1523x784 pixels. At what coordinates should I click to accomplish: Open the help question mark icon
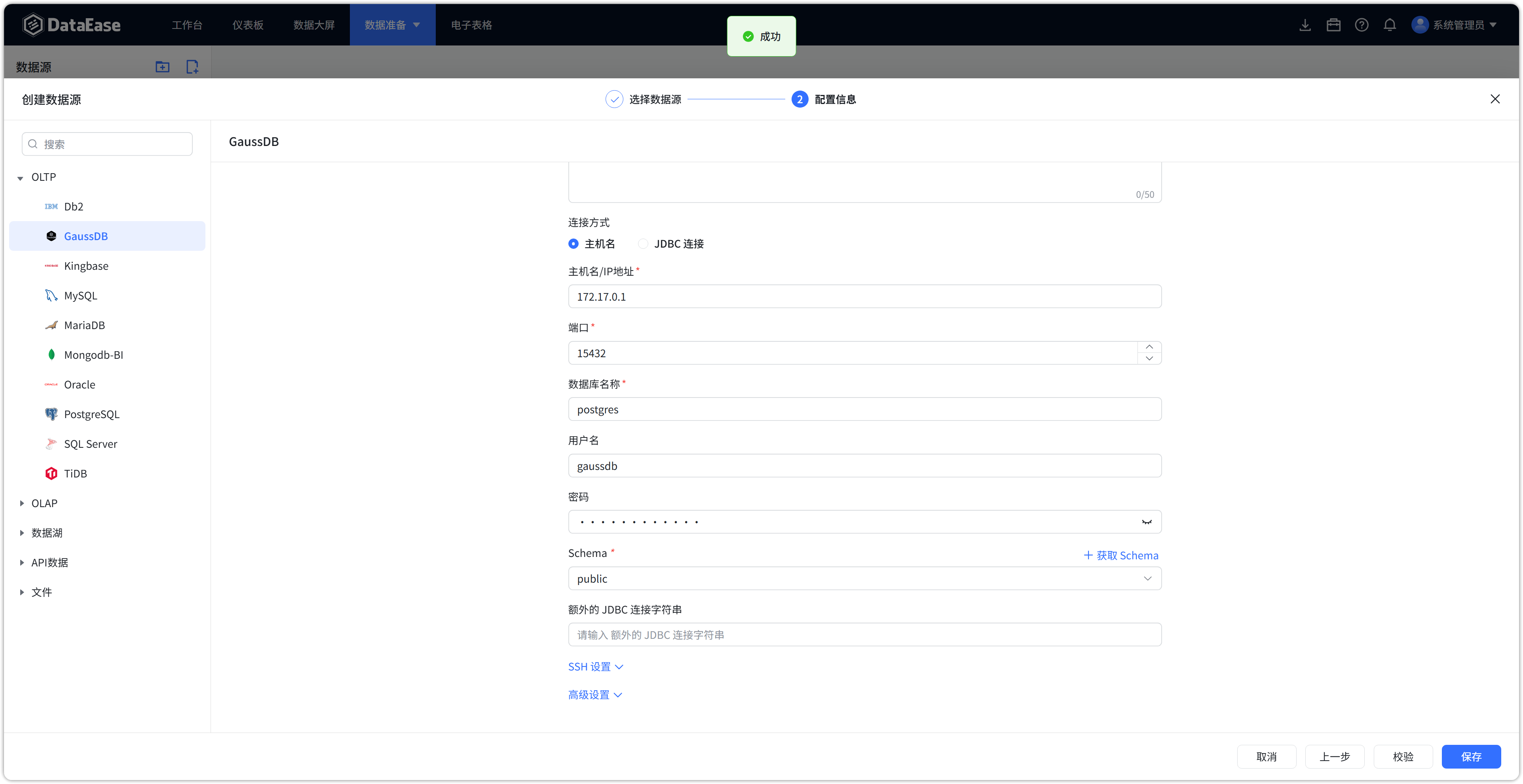1362,25
